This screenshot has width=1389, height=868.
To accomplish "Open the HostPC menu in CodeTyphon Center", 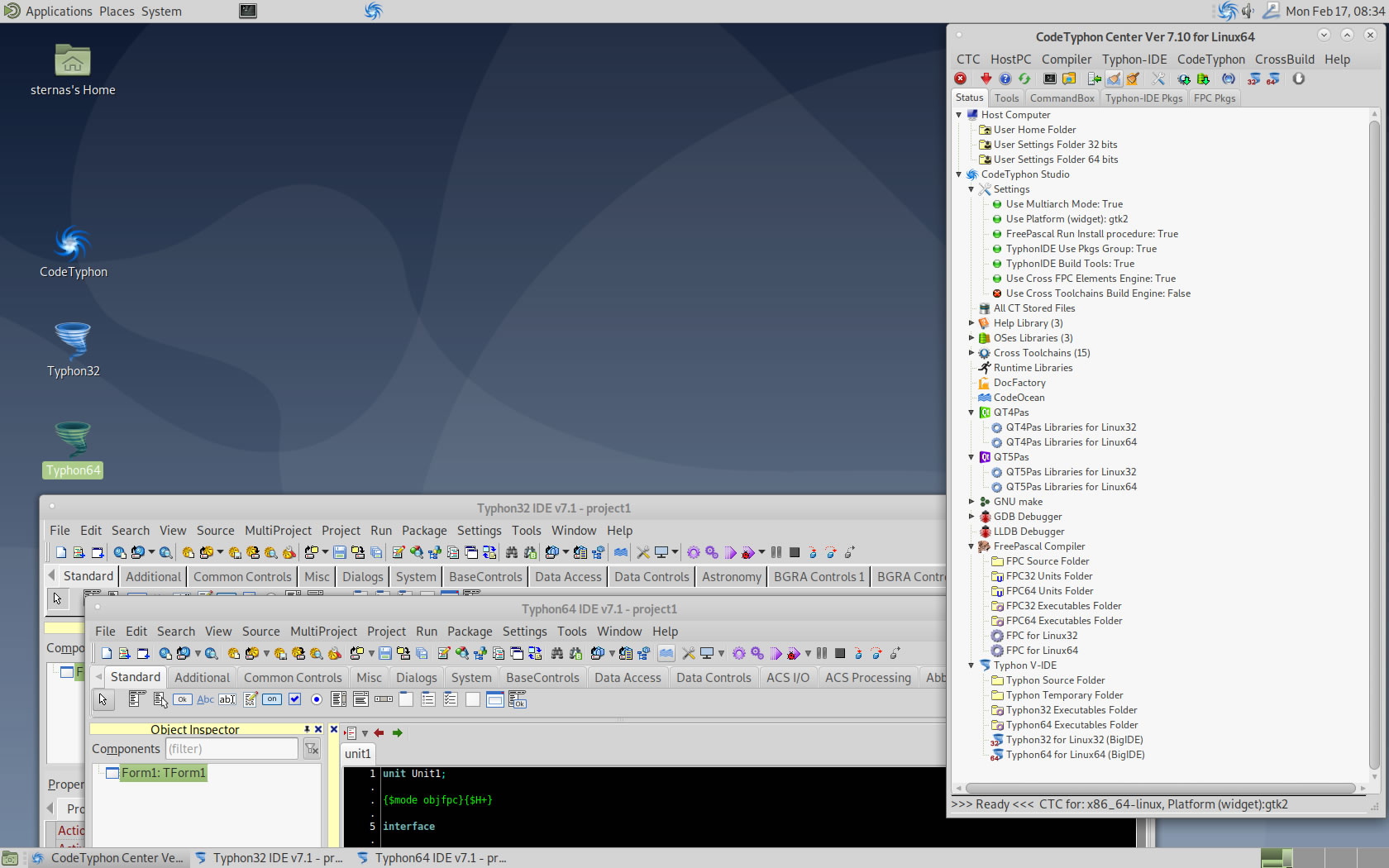I will [1010, 60].
